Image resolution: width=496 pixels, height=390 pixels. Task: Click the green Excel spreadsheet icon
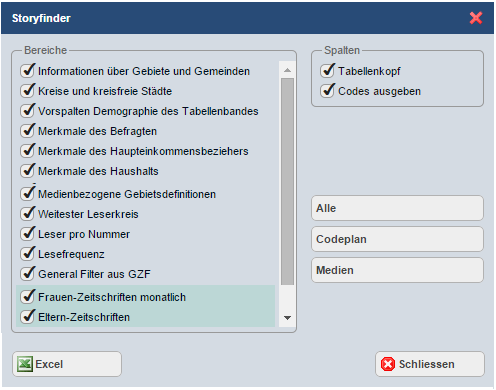pos(25,364)
